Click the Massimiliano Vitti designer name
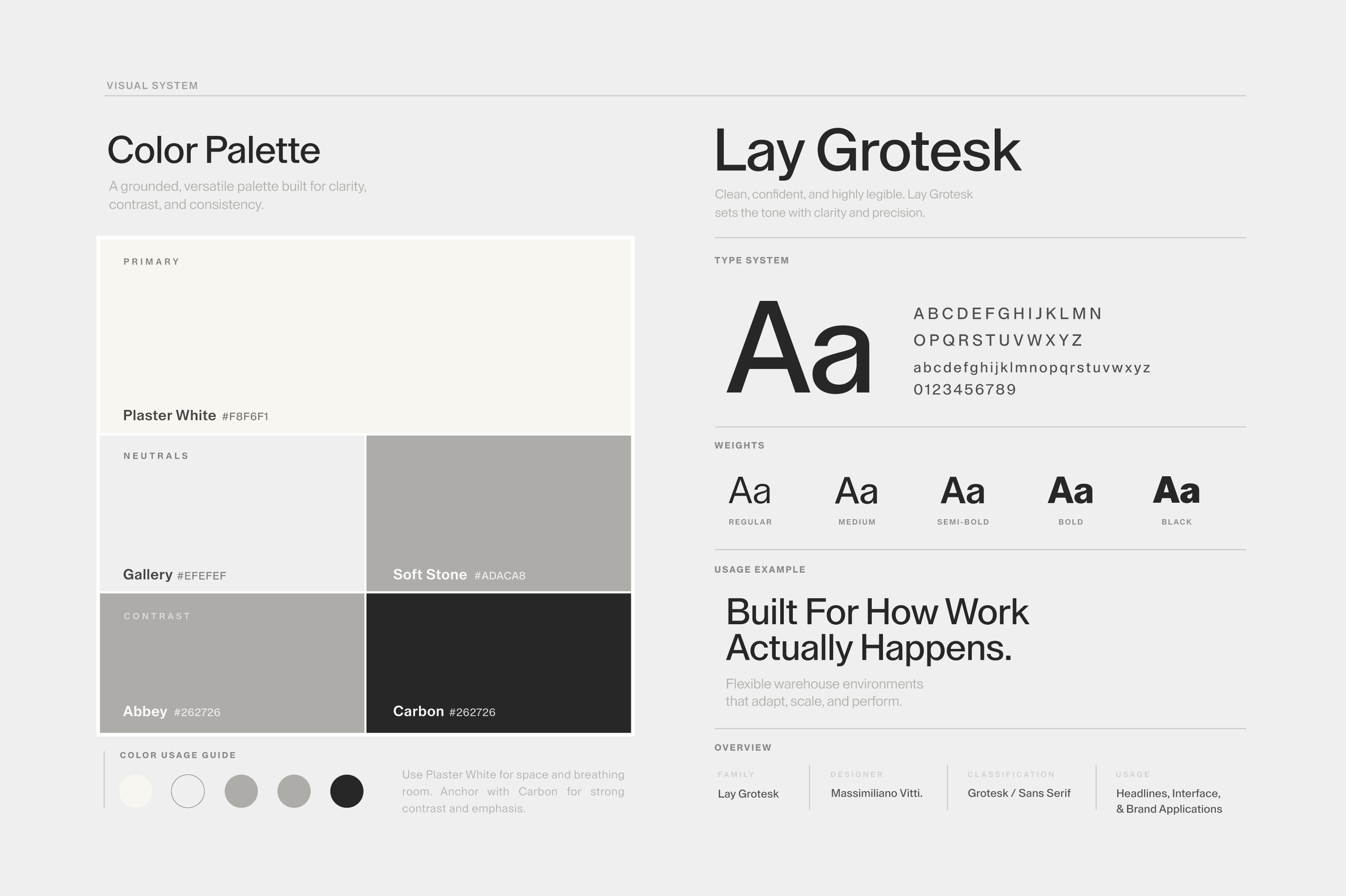 tap(876, 793)
